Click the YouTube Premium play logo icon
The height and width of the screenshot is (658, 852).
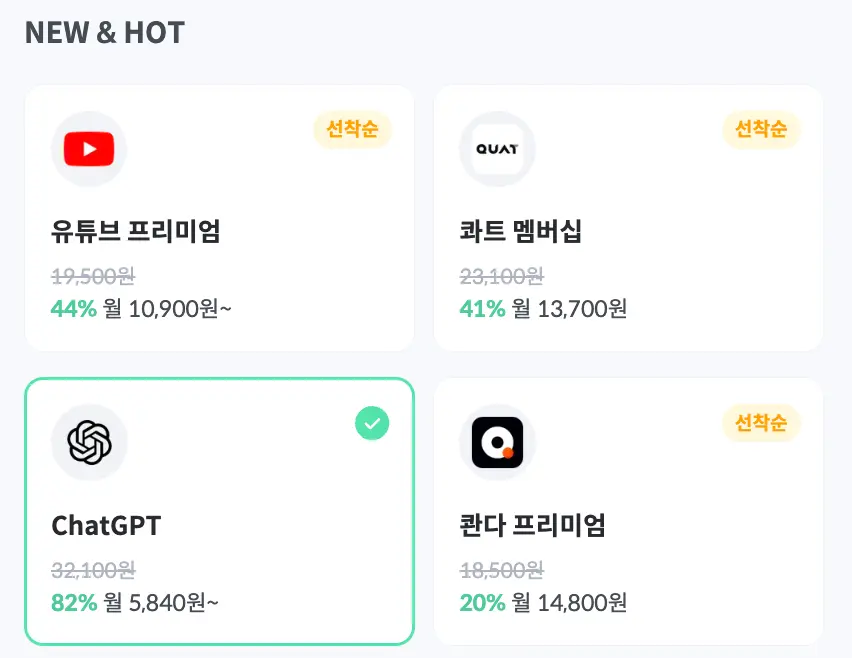(88, 148)
